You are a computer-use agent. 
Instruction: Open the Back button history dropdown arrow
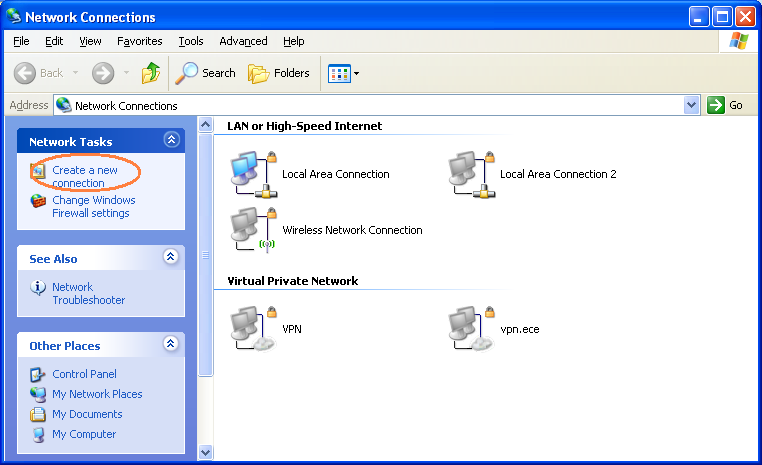(75, 73)
